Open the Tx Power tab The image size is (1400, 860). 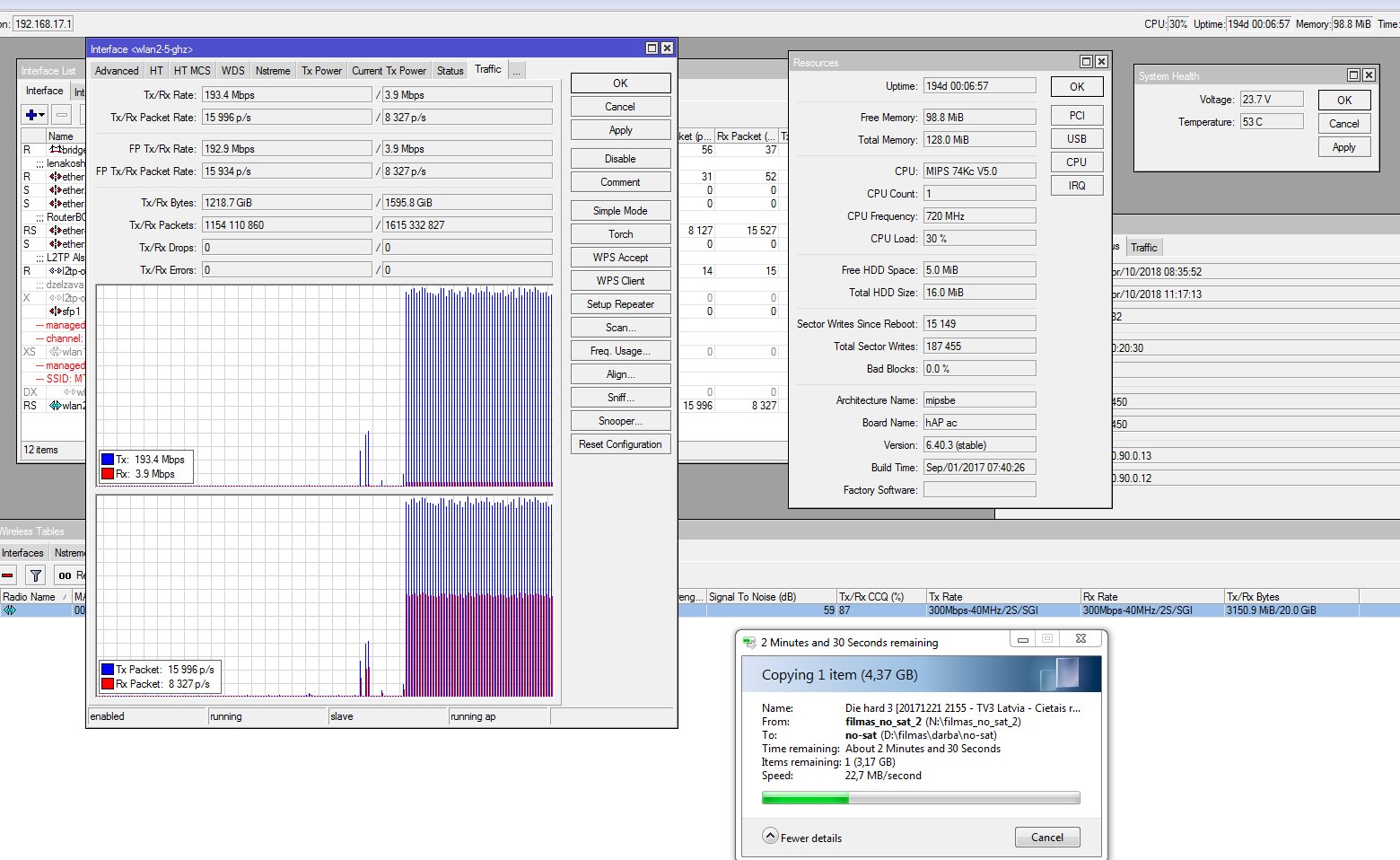point(321,71)
